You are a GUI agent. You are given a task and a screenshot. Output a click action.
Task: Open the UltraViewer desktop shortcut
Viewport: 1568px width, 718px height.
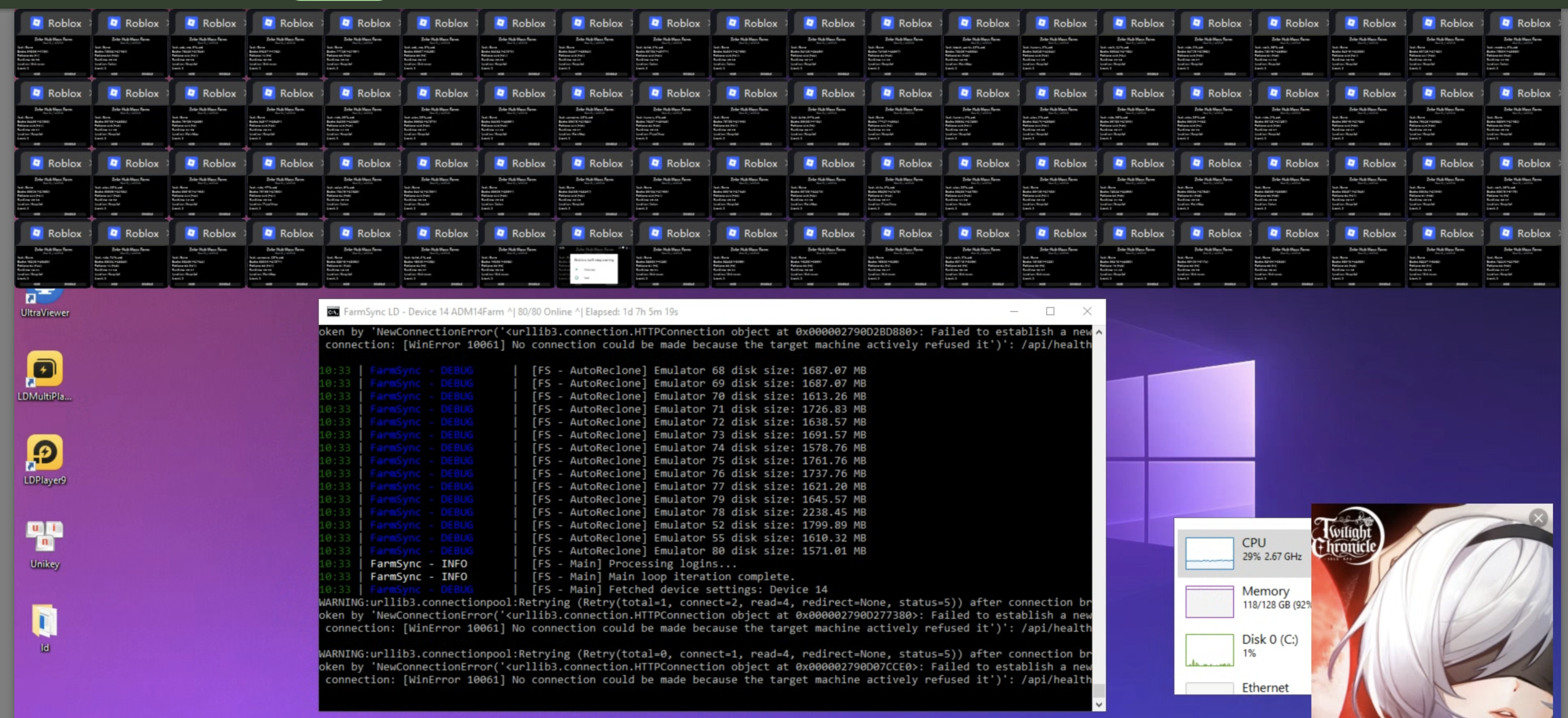pyautogui.click(x=44, y=303)
